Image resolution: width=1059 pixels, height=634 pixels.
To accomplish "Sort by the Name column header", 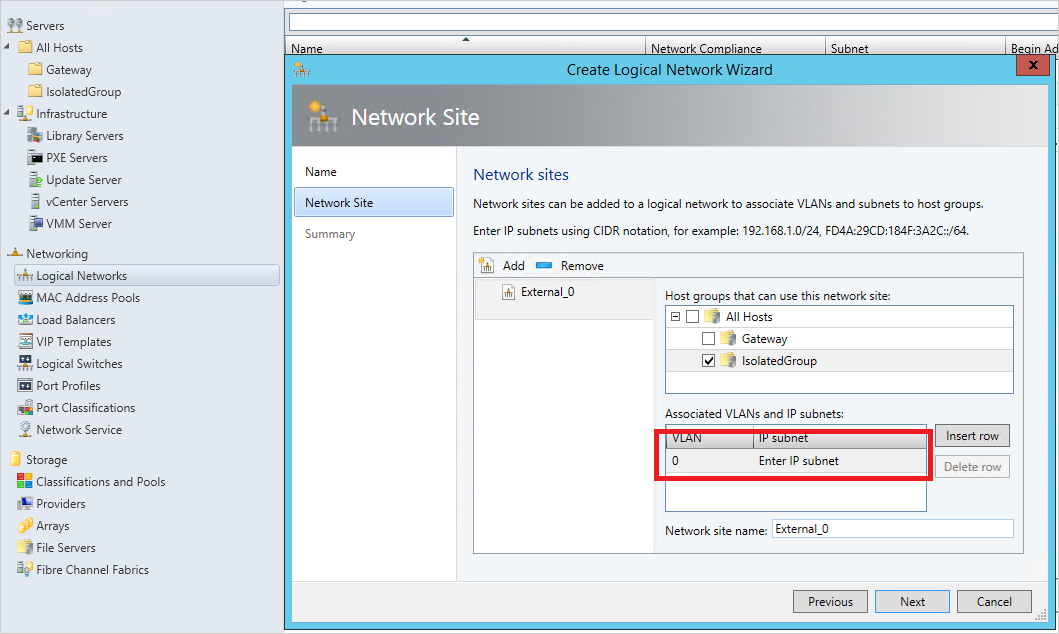I will pyautogui.click(x=465, y=48).
